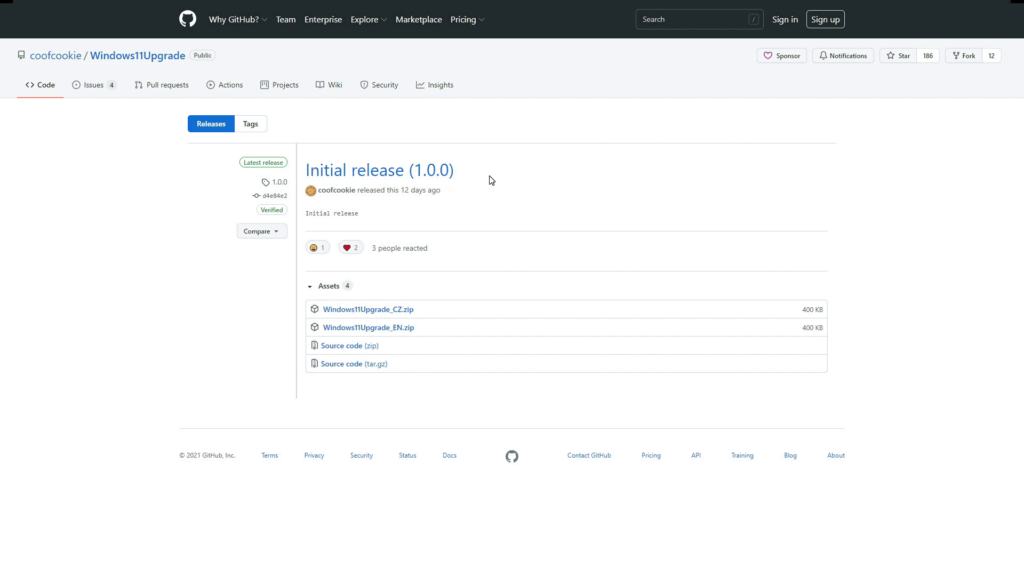1024x576 pixels.
Task: Open the Issues tab
Action: click(93, 85)
